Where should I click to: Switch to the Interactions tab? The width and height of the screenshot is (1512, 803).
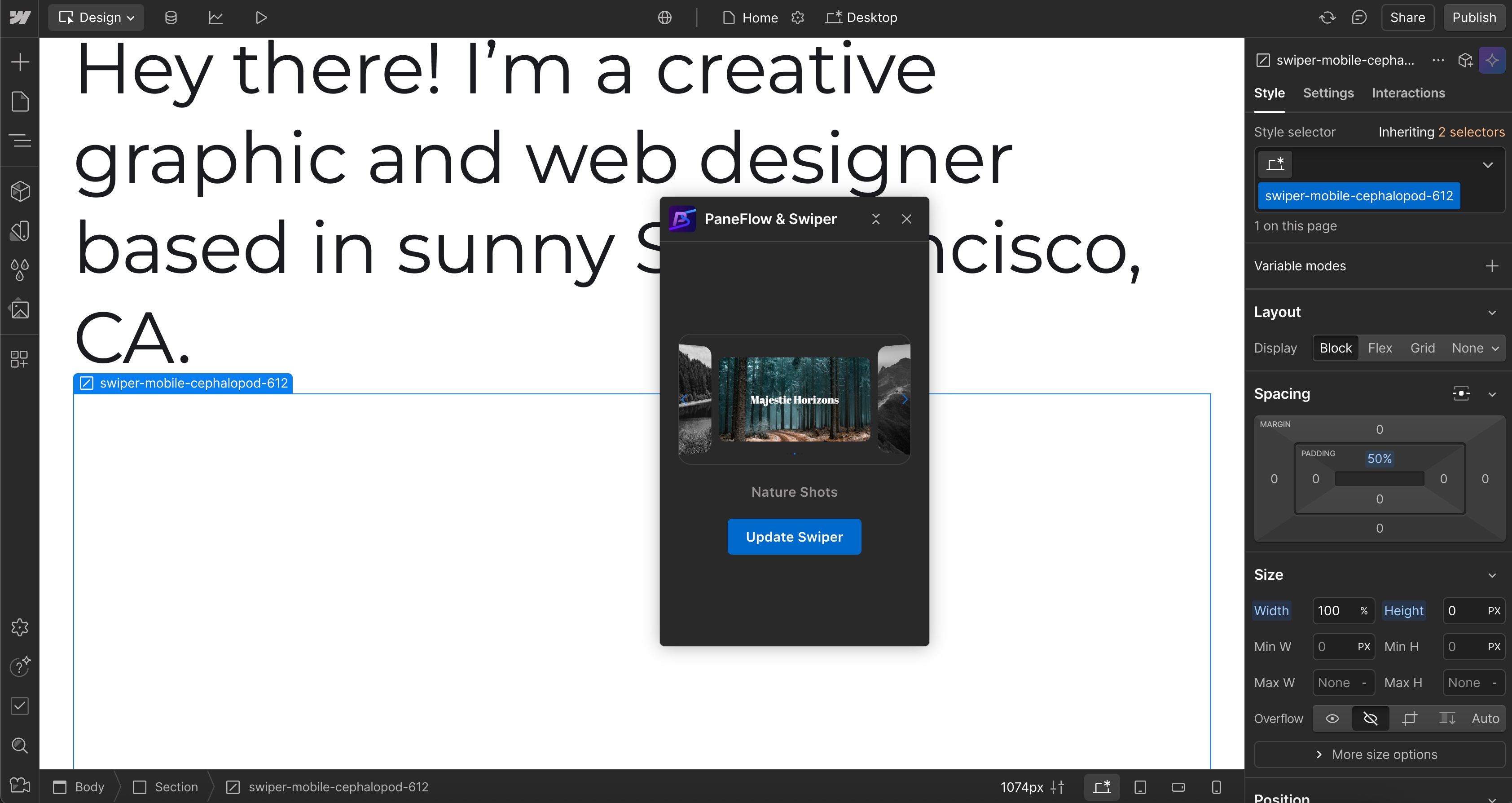click(1408, 93)
